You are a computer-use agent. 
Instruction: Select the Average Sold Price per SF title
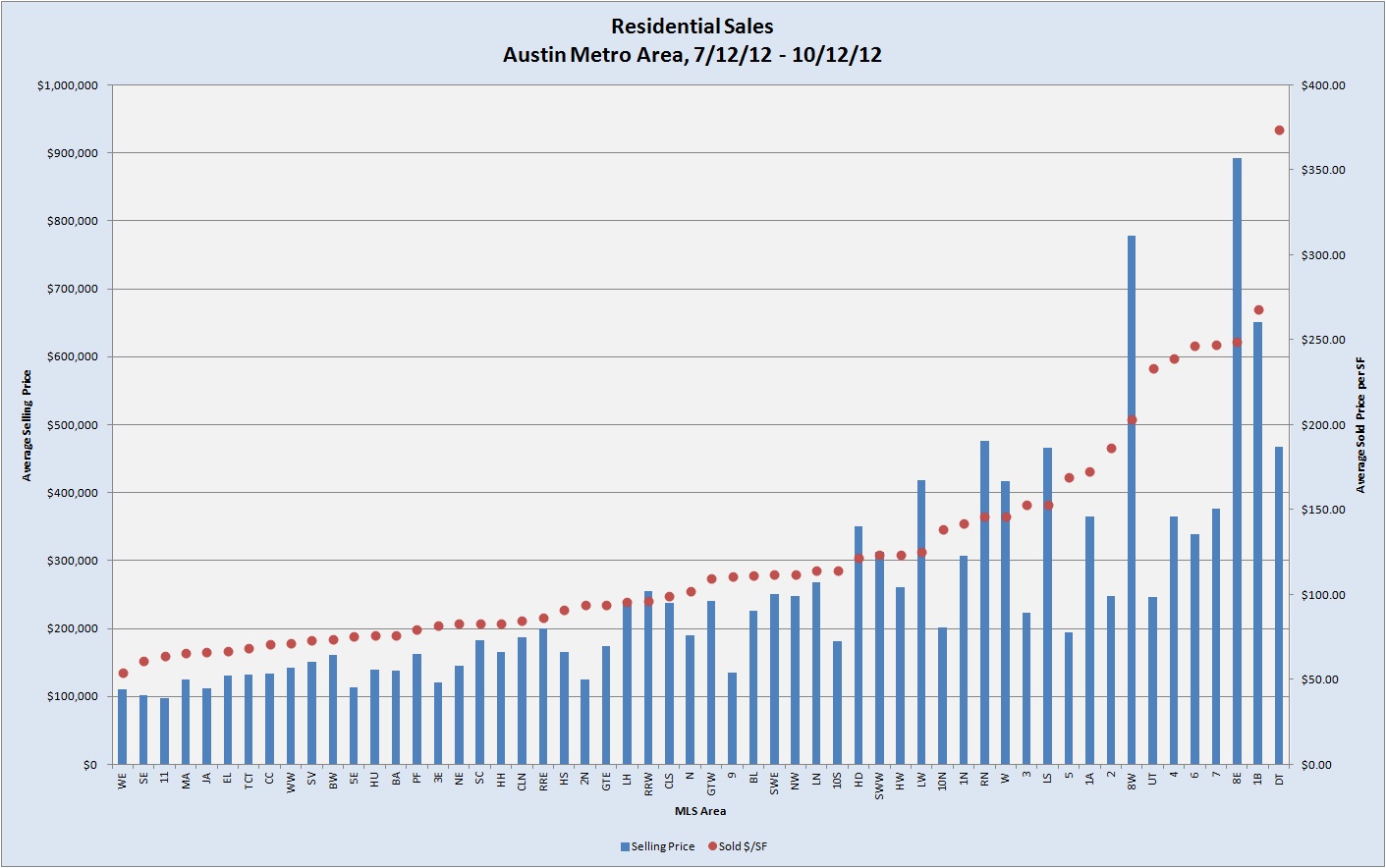(1360, 425)
